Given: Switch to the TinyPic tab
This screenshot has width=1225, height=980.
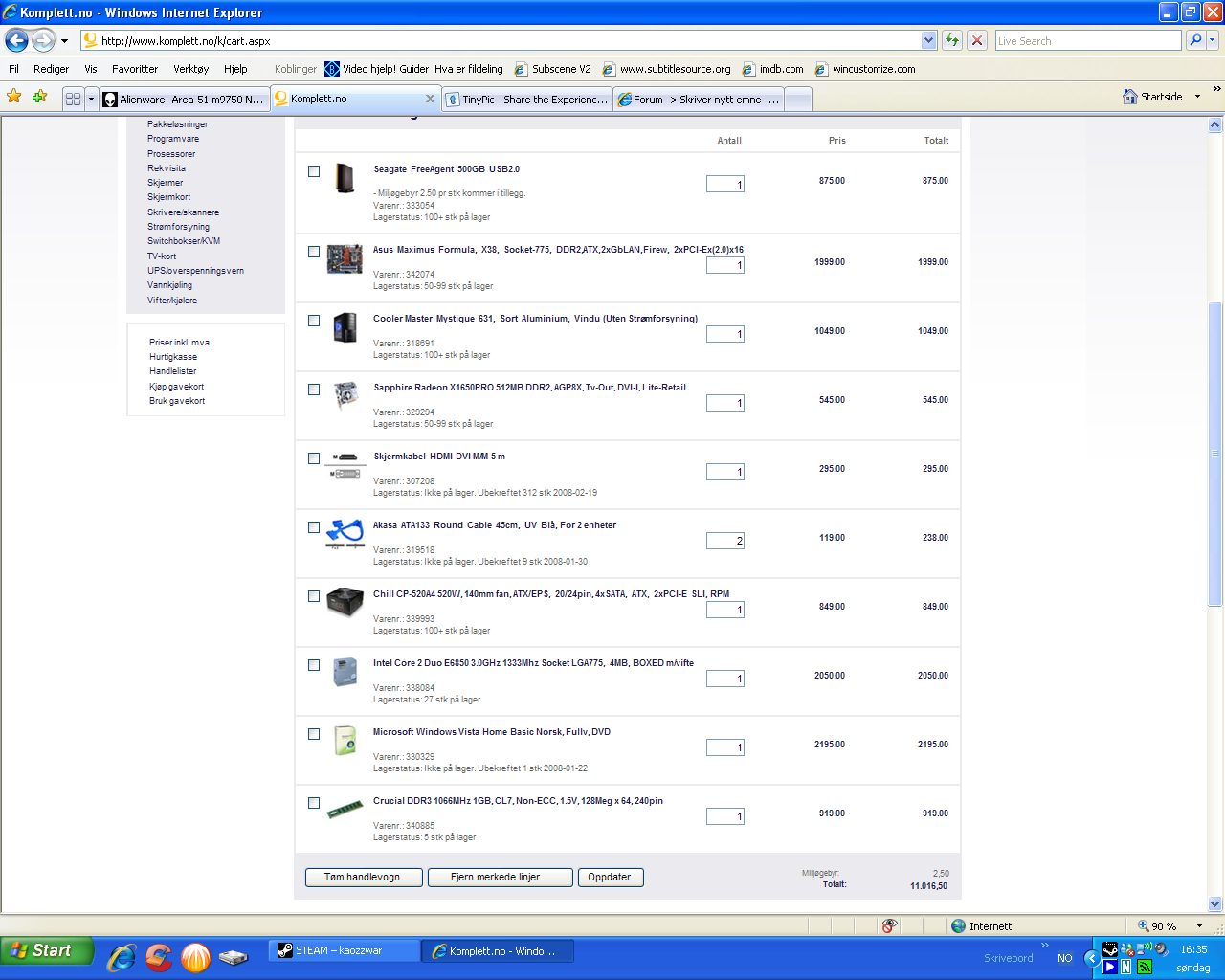Looking at the screenshot, I should [527, 100].
